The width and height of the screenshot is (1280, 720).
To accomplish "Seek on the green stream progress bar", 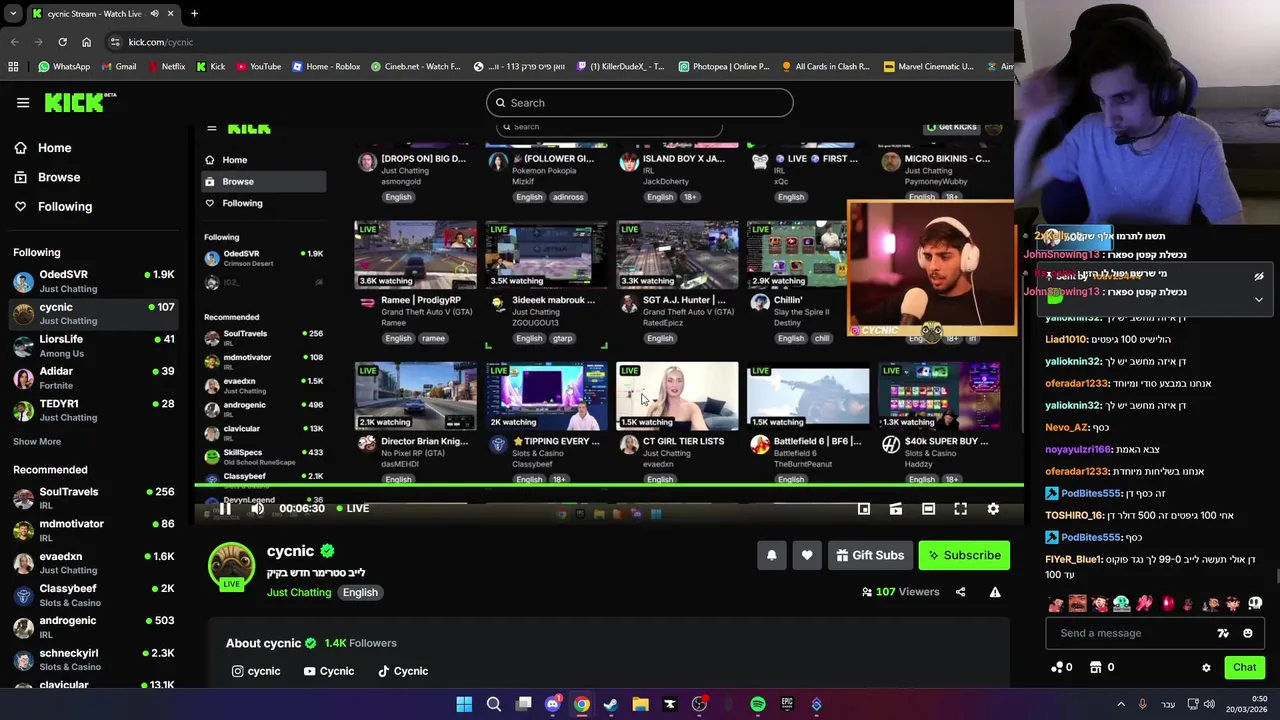I will coord(609,486).
